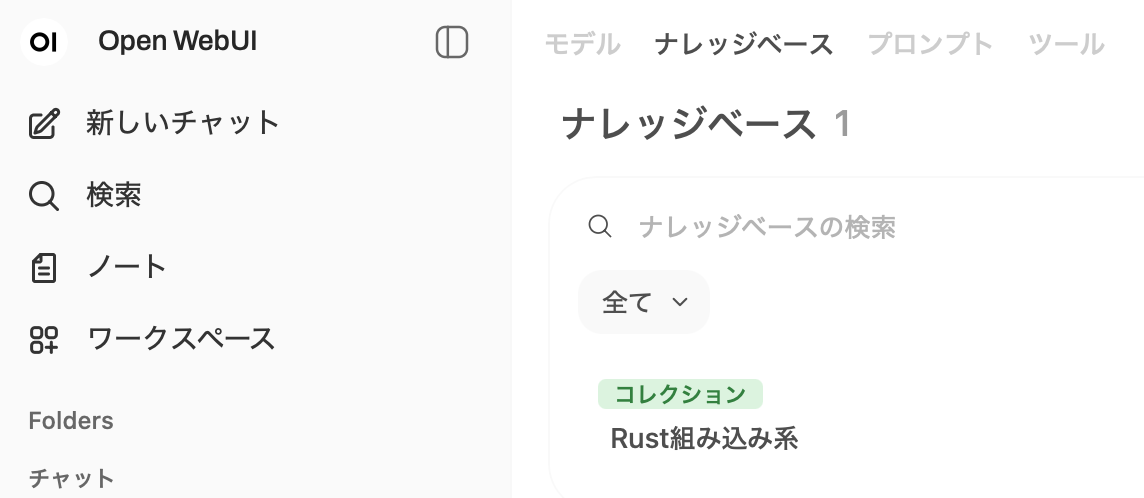Open 新しいチャット from the sidebar
This screenshot has width=1144, height=498.
183,124
